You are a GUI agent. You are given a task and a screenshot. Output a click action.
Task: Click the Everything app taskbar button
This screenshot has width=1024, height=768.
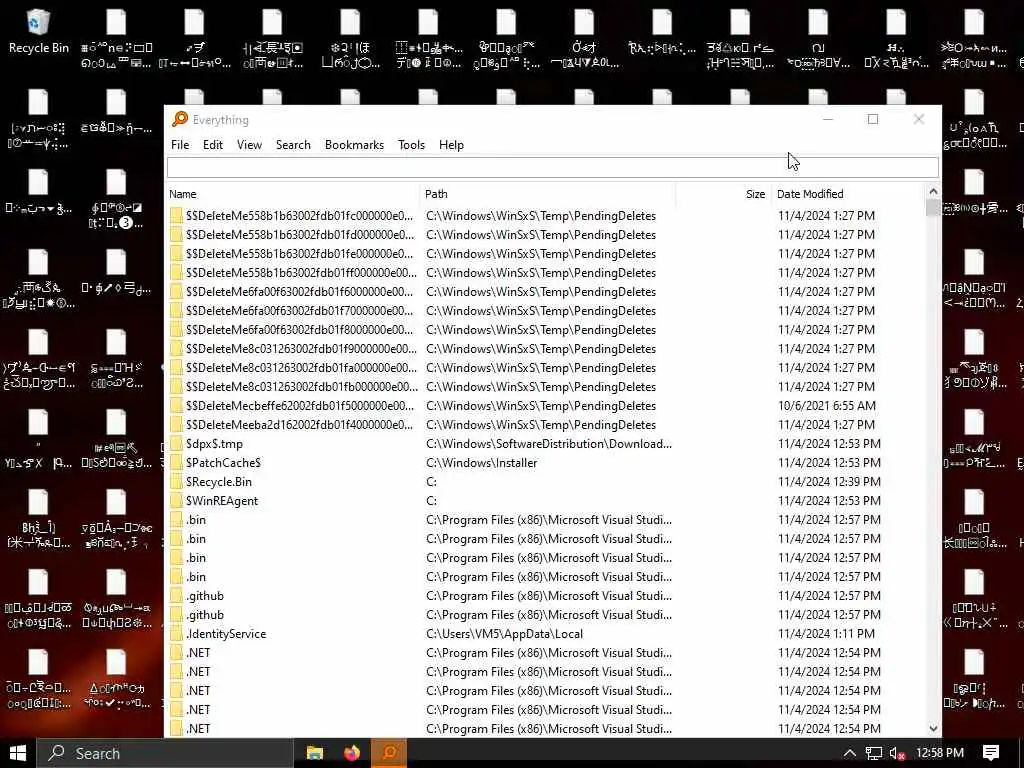389,753
